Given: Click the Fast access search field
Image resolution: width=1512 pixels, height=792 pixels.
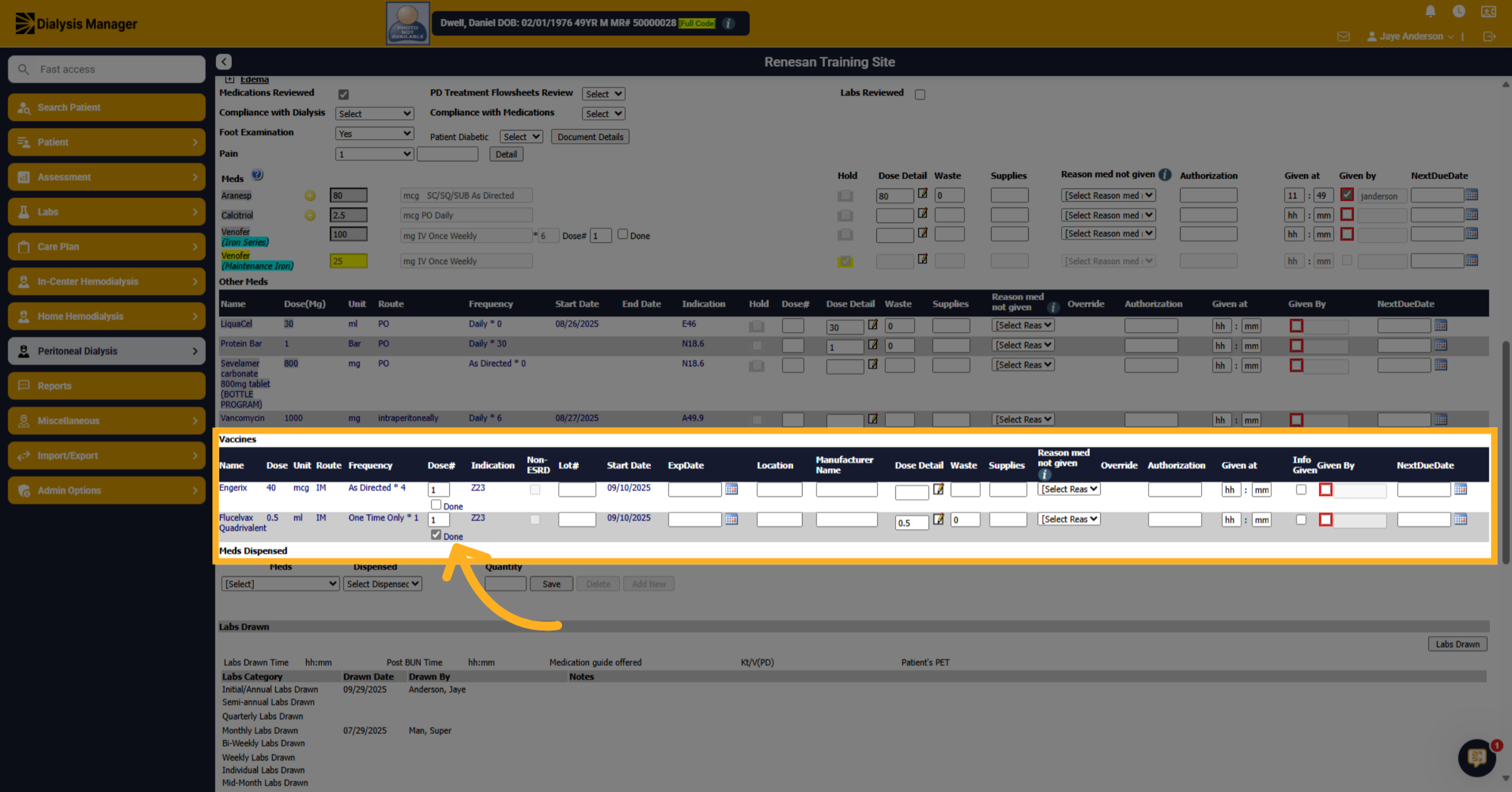Looking at the screenshot, I should [x=106, y=69].
